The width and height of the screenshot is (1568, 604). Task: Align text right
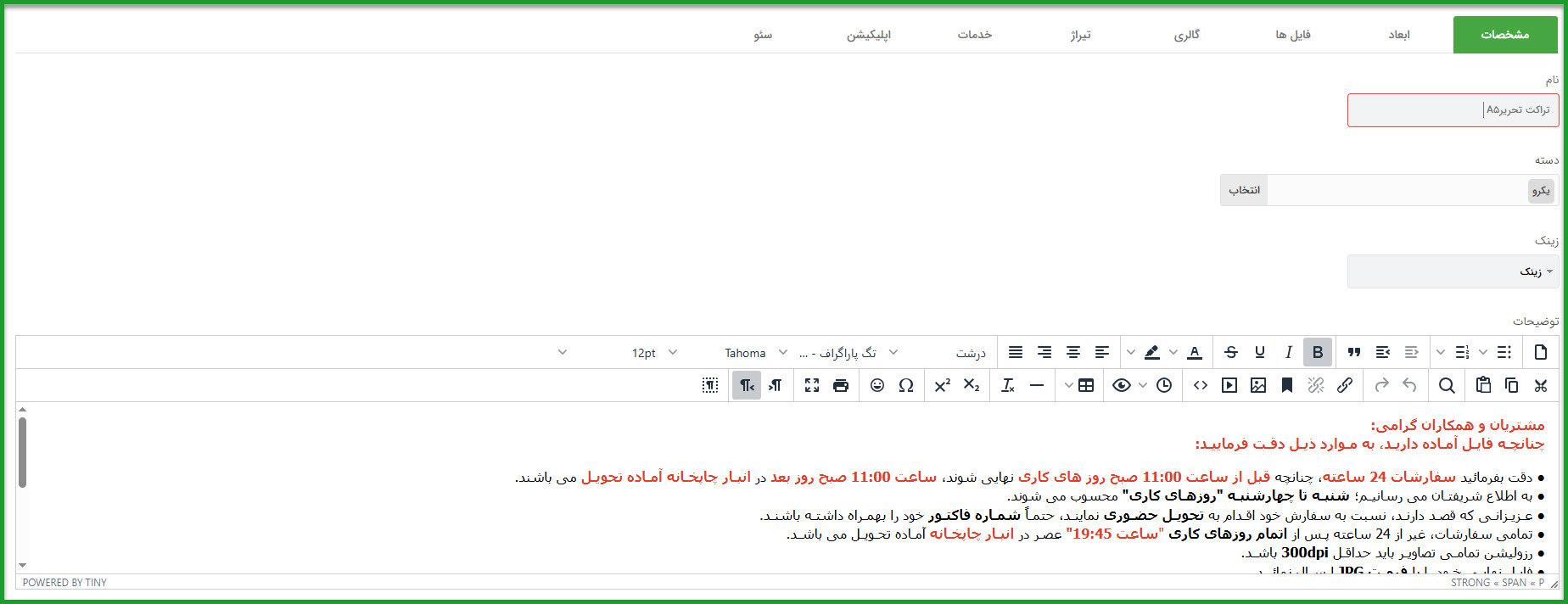[x=1044, y=352]
